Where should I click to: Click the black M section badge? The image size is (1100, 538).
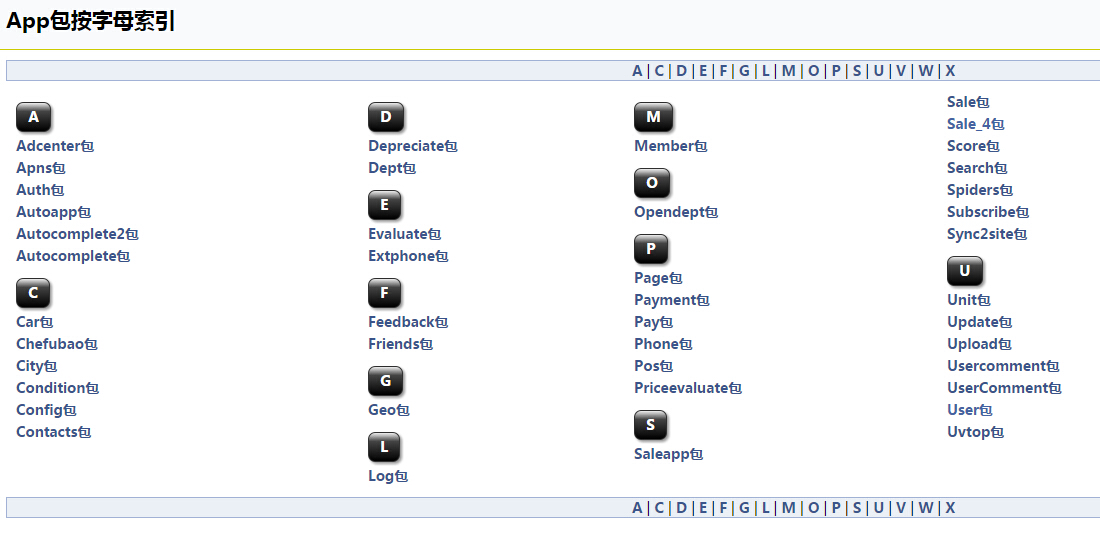[653, 117]
